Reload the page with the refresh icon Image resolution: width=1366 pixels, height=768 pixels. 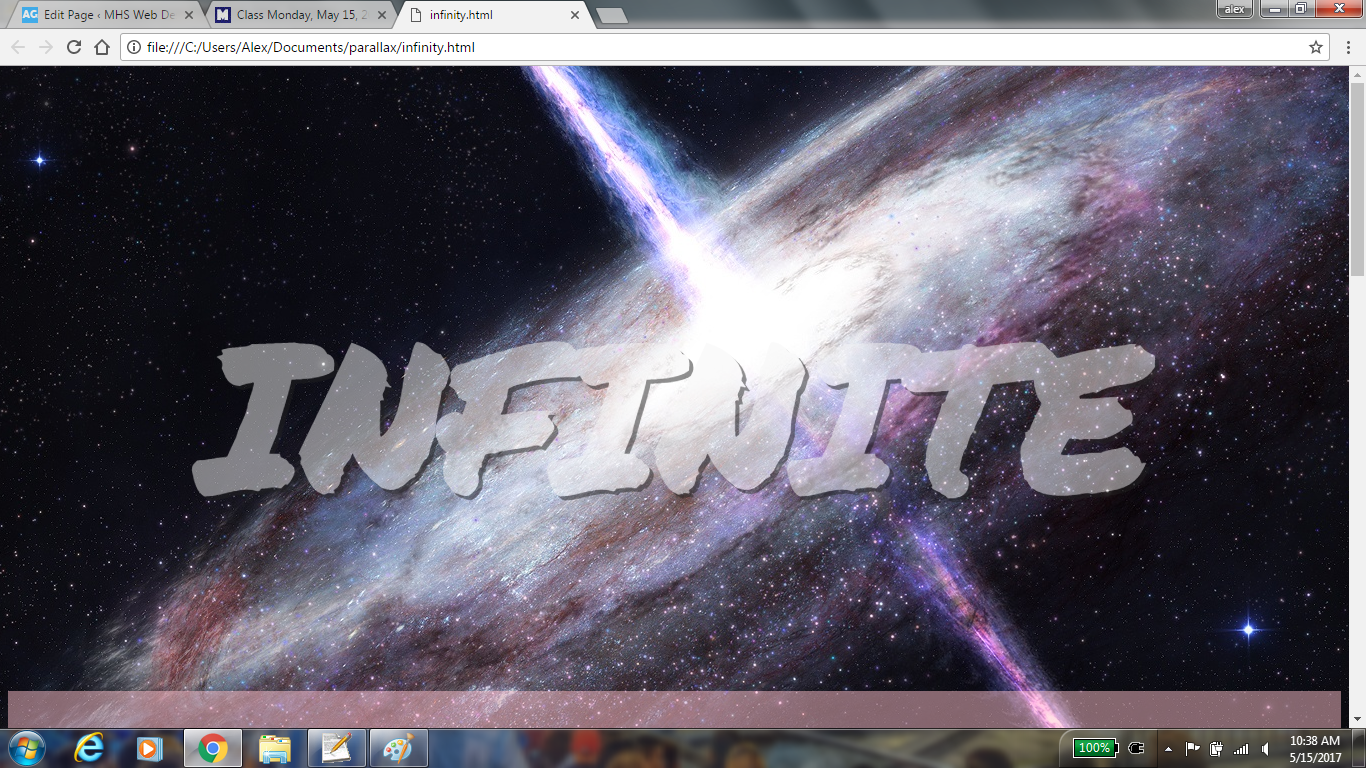click(73, 47)
